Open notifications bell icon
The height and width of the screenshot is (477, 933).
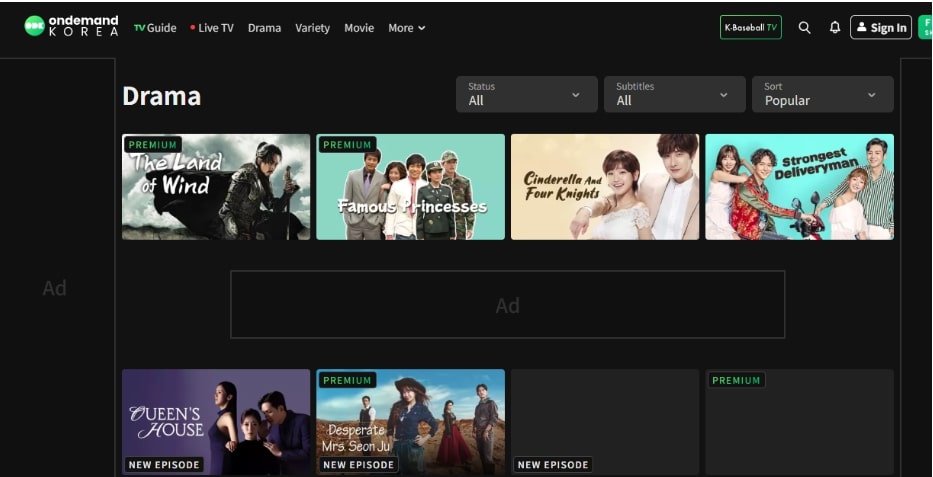click(x=835, y=27)
